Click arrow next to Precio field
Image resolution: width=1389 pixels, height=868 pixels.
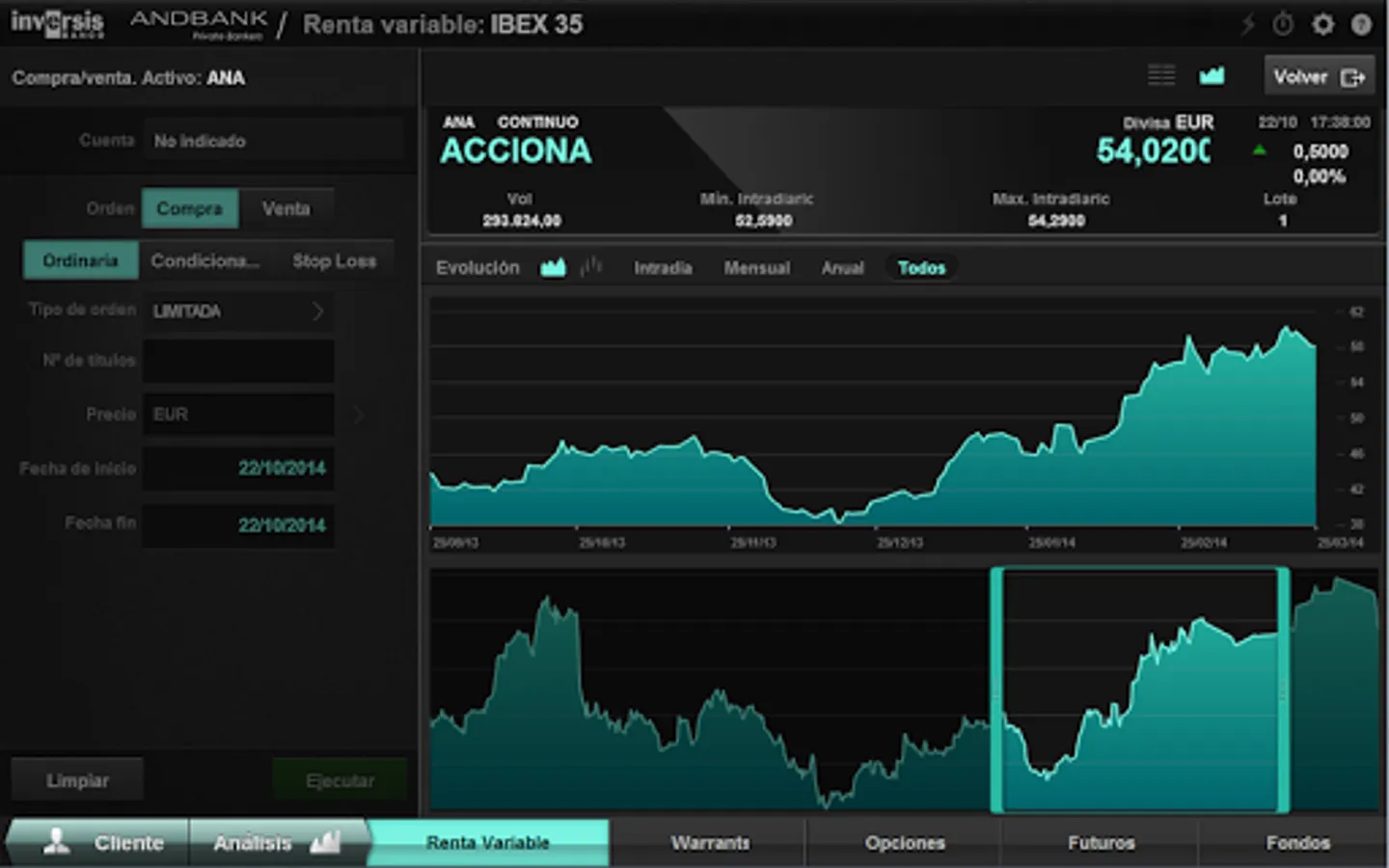tap(358, 414)
